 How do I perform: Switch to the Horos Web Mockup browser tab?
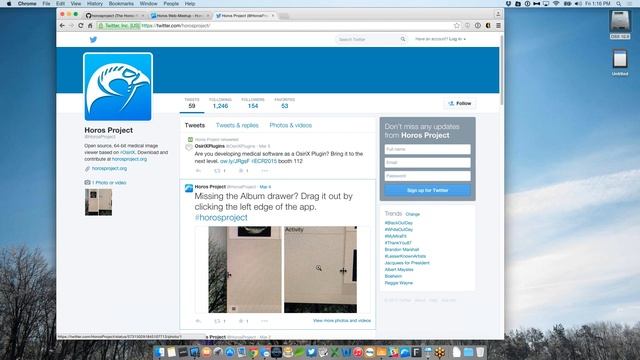click(179, 16)
